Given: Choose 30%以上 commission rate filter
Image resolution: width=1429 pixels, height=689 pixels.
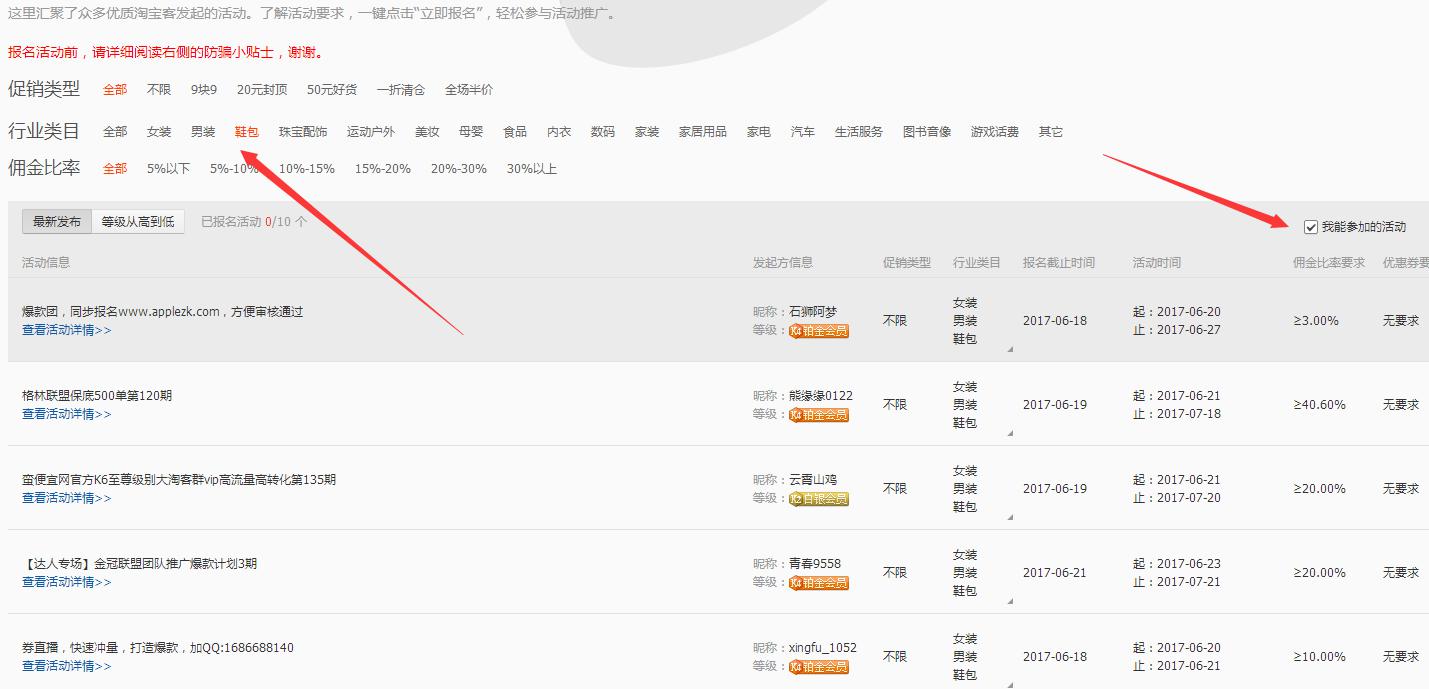Looking at the screenshot, I should 531,169.
